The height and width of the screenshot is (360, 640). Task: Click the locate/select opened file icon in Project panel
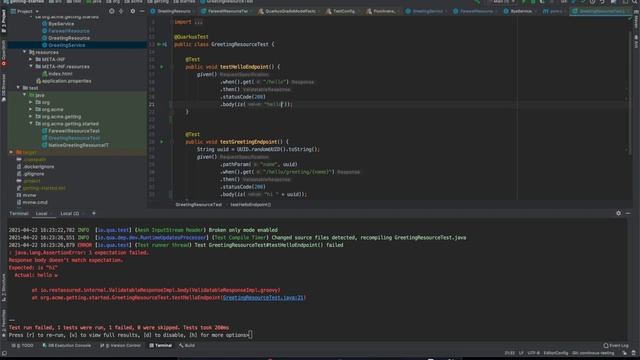click(111, 11)
